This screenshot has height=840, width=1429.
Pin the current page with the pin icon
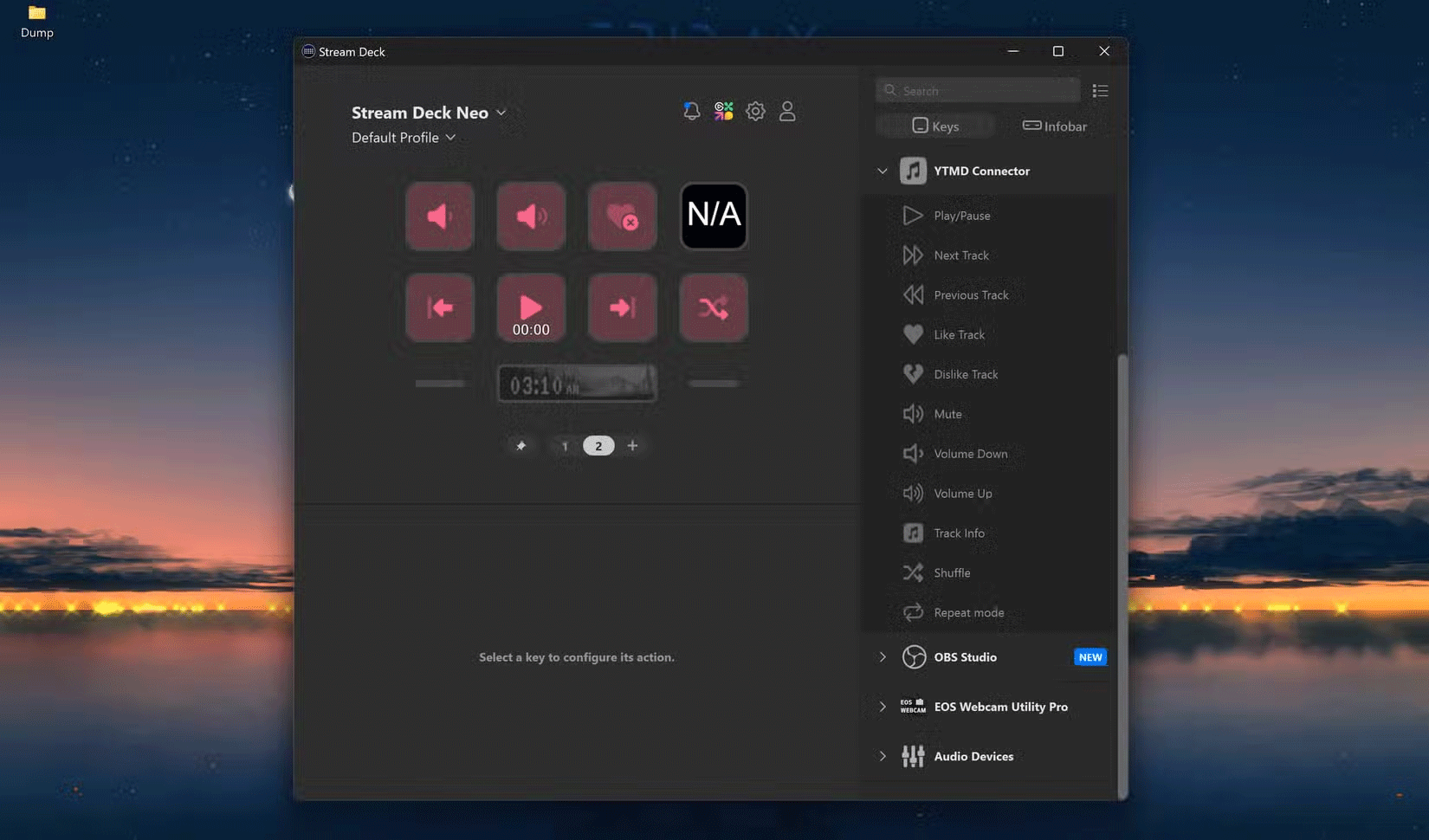pyautogui.click(x=521, y=445)
